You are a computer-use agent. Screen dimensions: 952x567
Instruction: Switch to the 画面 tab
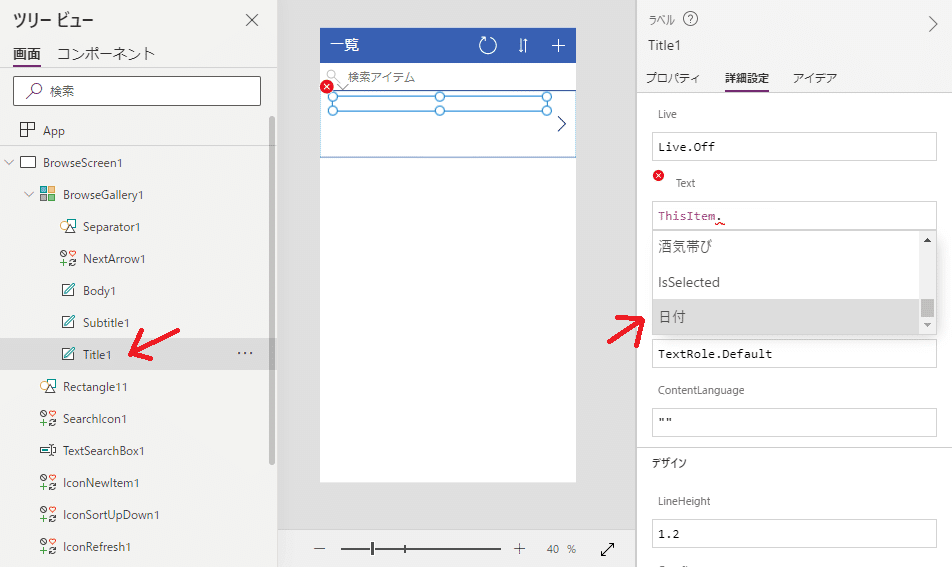(x=27, y=54)
